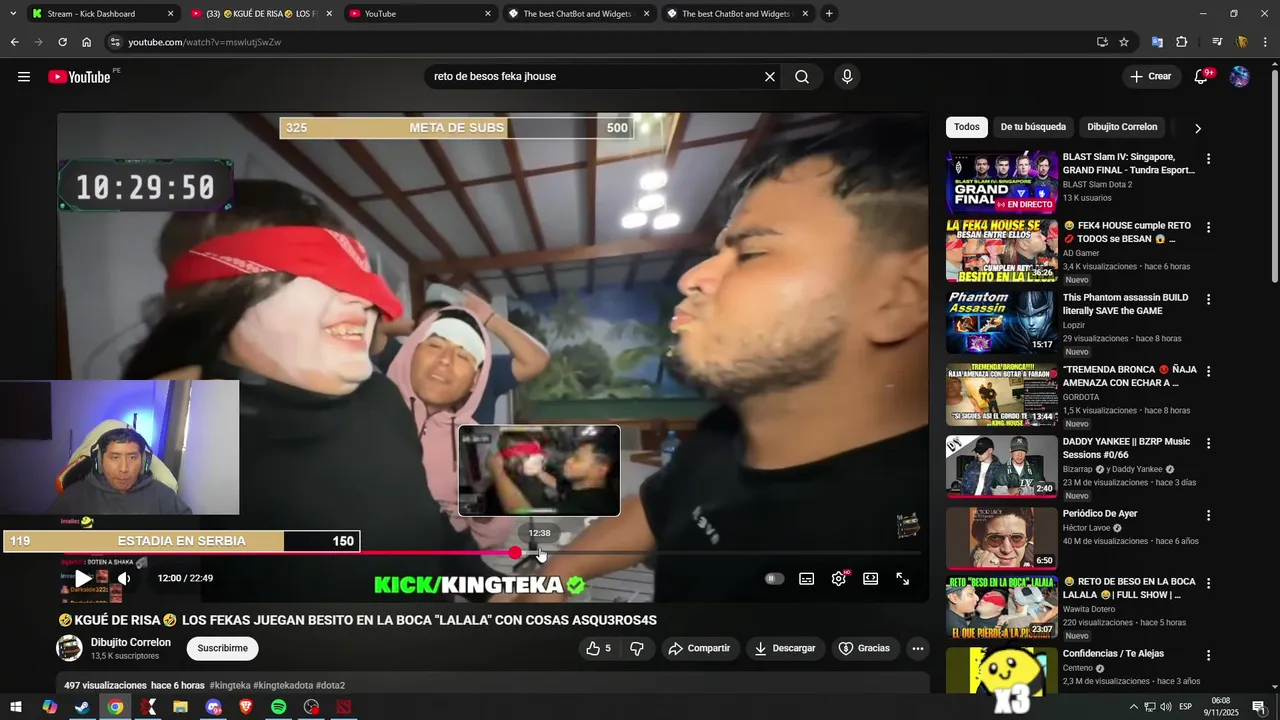1280x720 pixels.
Task: Open options for Periódico De Ayer video
Action: (1208, 515)
